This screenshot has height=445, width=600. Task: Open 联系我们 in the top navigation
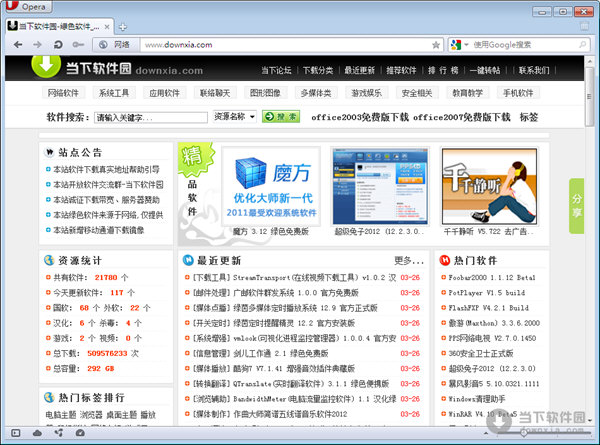coord(534,70)
